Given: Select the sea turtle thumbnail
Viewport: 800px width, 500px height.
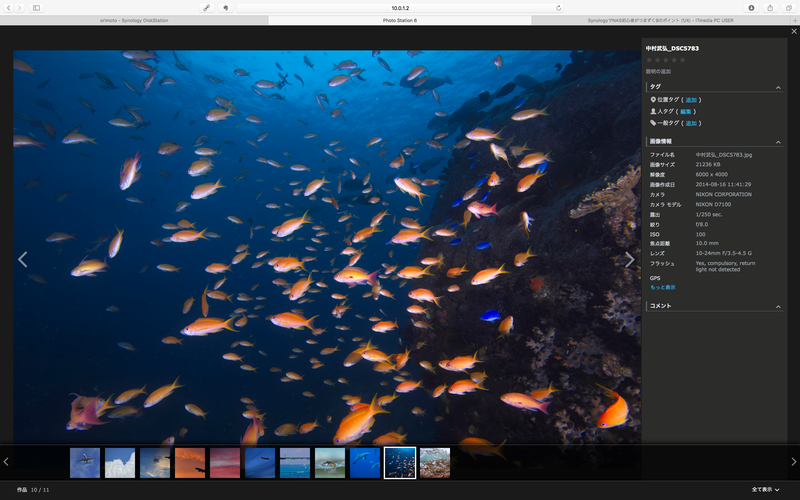Looking at the screenshot, I should pos(330,463).
